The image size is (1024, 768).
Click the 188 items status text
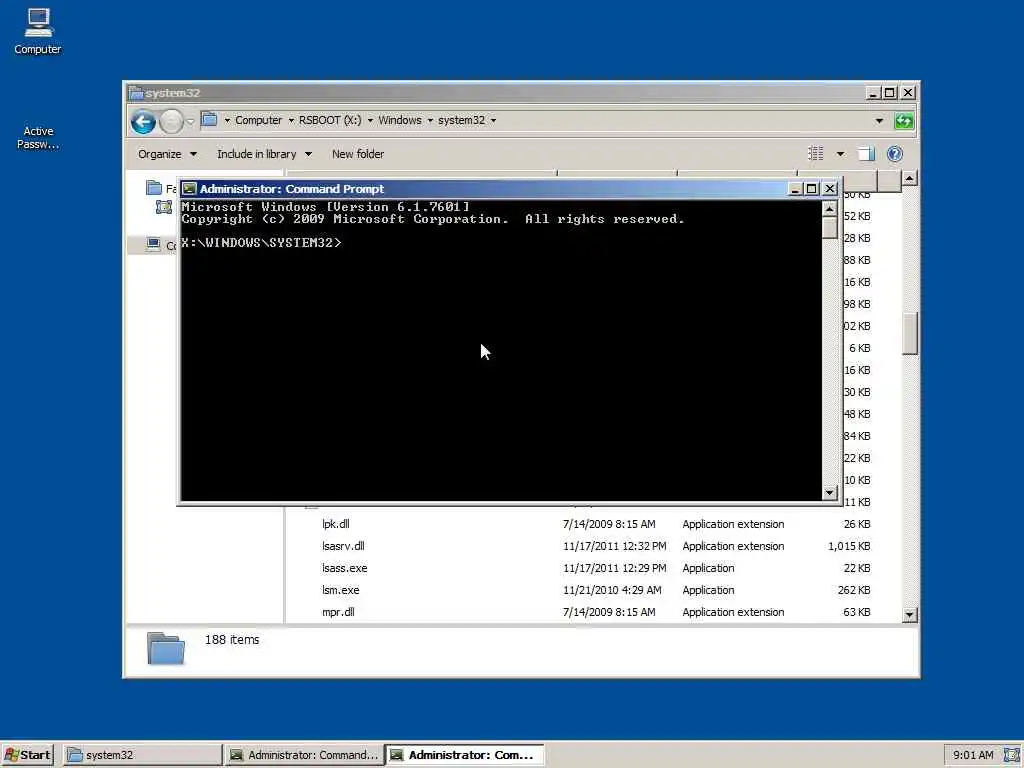click(232, 640)
